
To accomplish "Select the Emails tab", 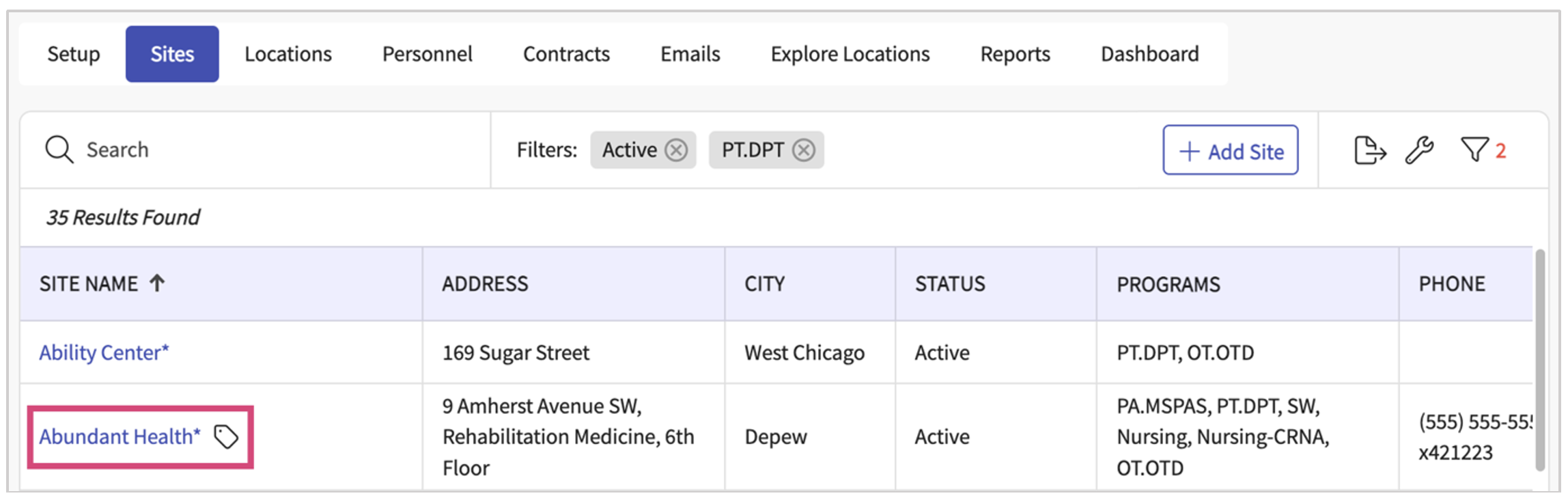I will (690, 54).
